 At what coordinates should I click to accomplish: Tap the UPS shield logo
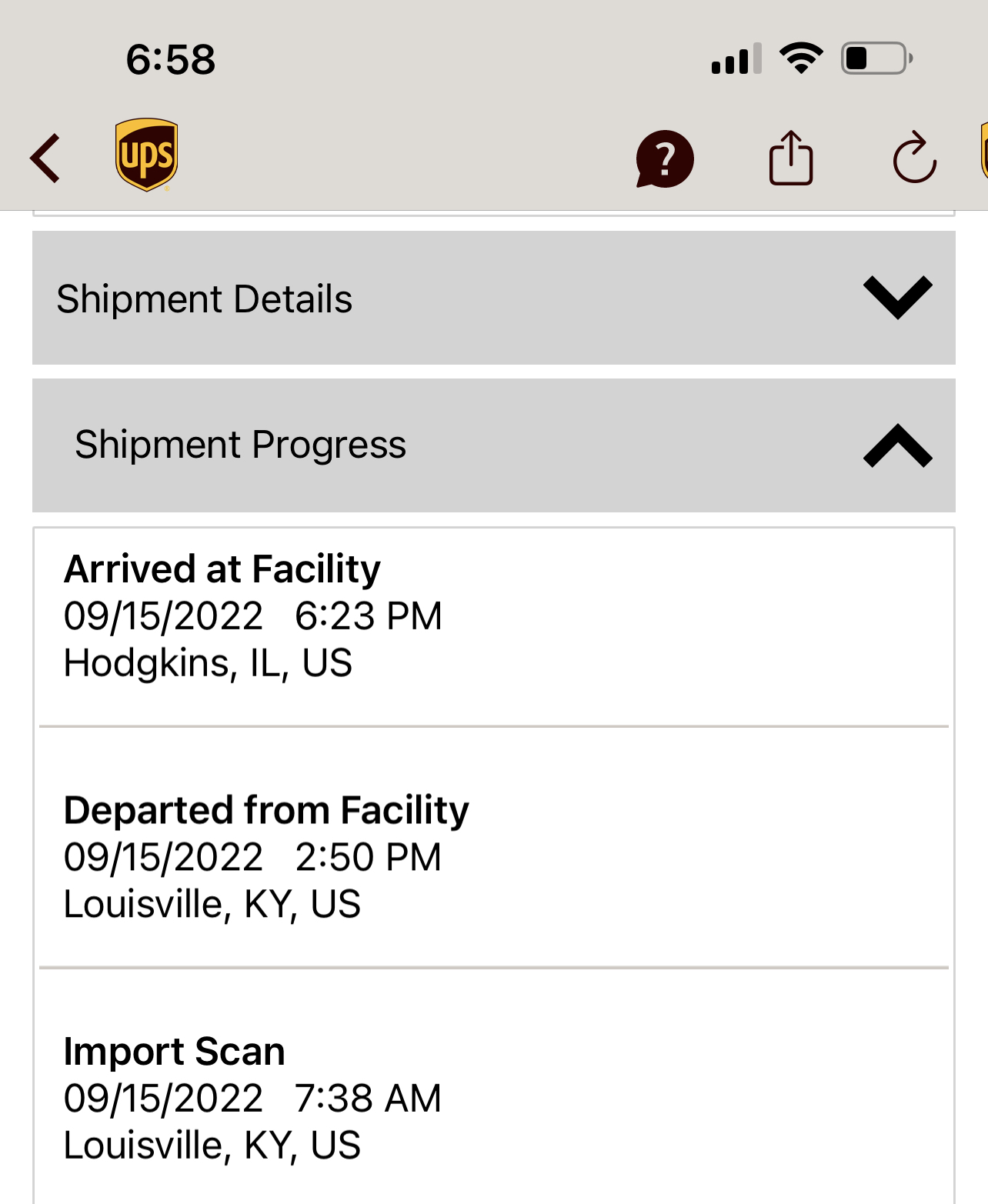(x=146, y=155)
